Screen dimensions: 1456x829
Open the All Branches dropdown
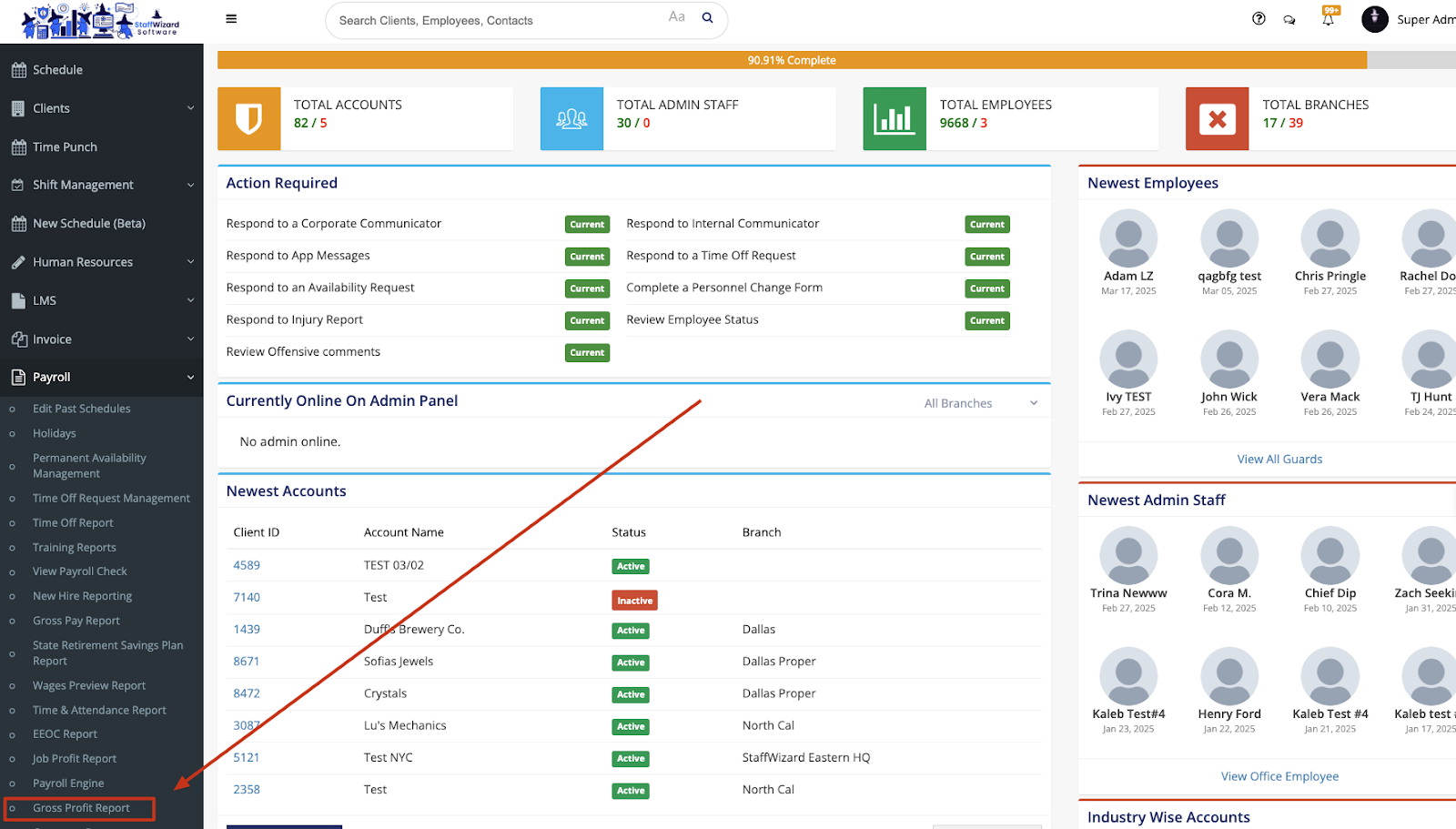tap(980, 403)
